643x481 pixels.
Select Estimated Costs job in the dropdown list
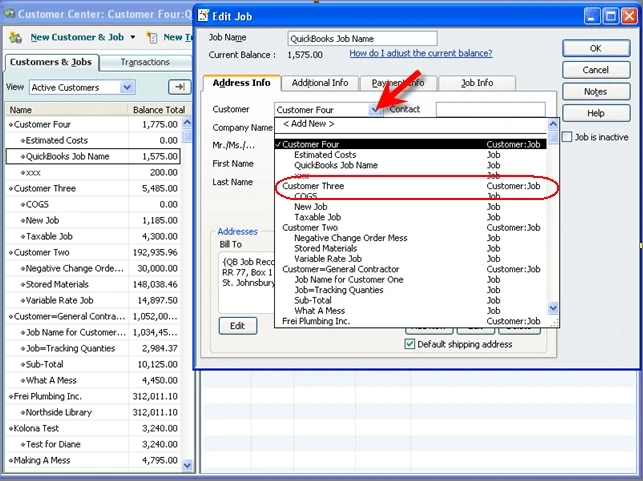click(410, 155)
